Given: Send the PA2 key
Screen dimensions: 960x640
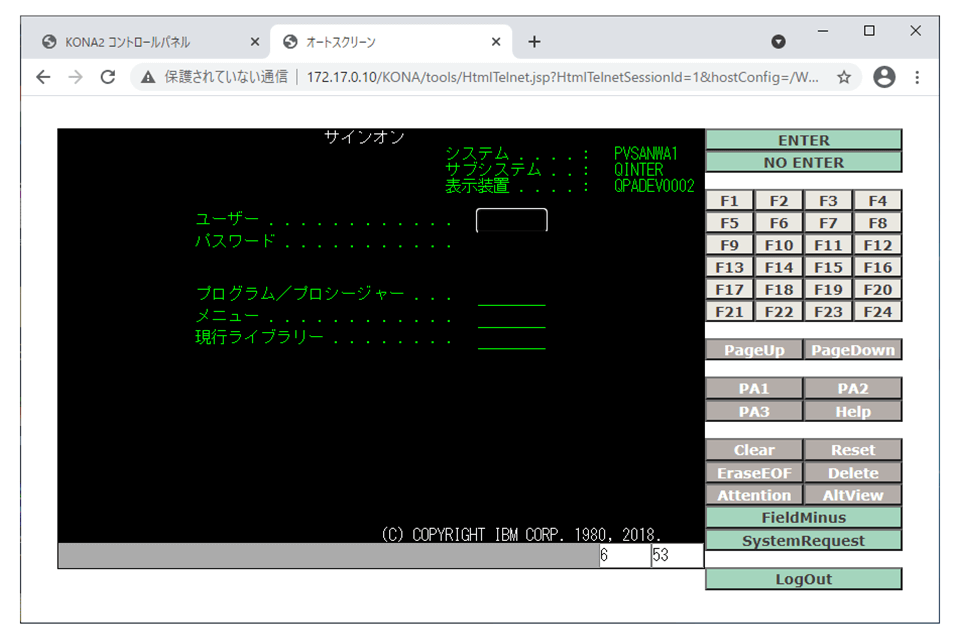Looking at the screenshot, I should click(x=853, y=388).
